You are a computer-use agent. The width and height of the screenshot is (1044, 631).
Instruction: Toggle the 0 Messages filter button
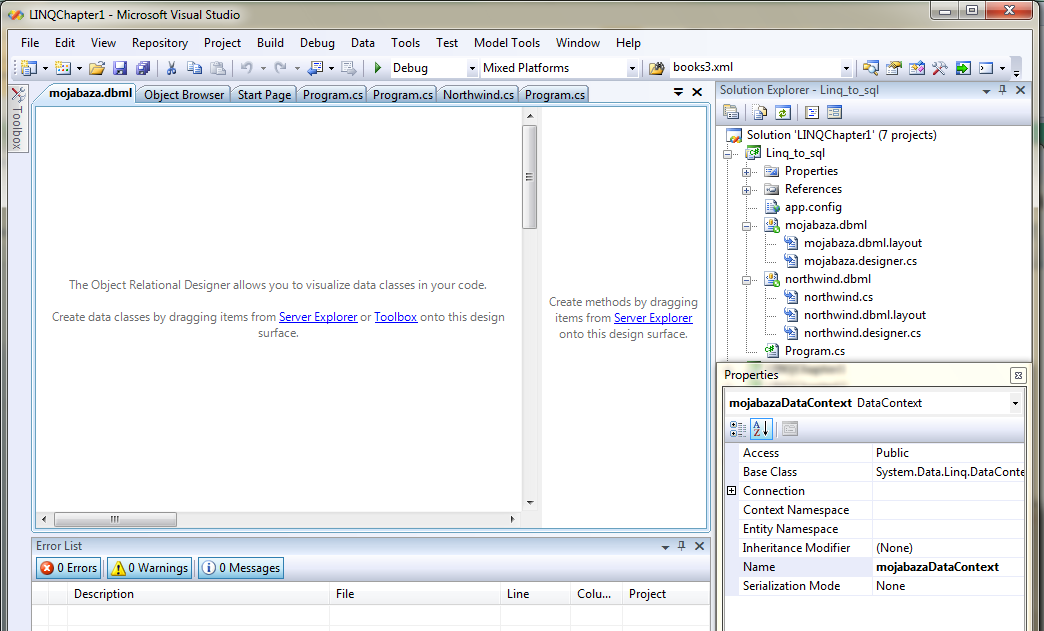click(x=241, y=568)
